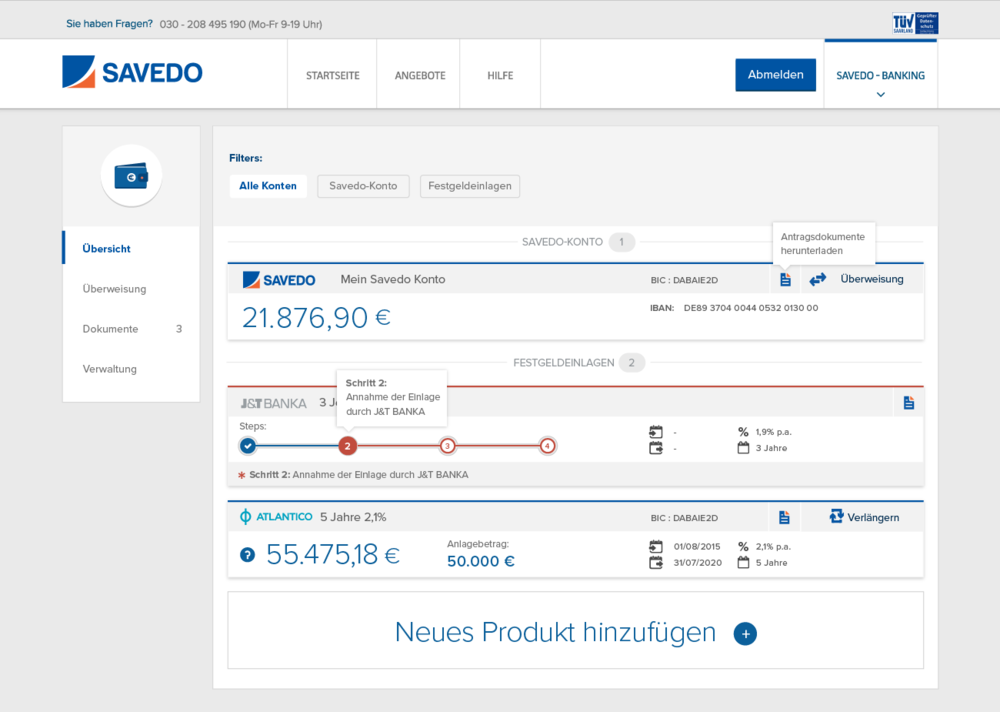1000x712 pixels.
Task: Click J&T BANKA duration calendar icon
Action: click(x=743, y=448)
